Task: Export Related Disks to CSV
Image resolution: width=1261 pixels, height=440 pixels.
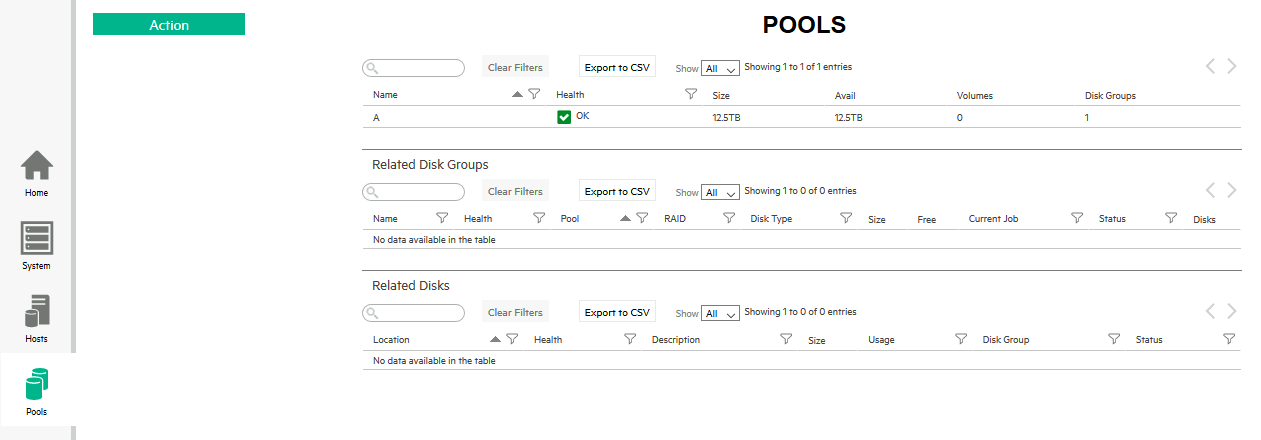Action: coord(617,312)
